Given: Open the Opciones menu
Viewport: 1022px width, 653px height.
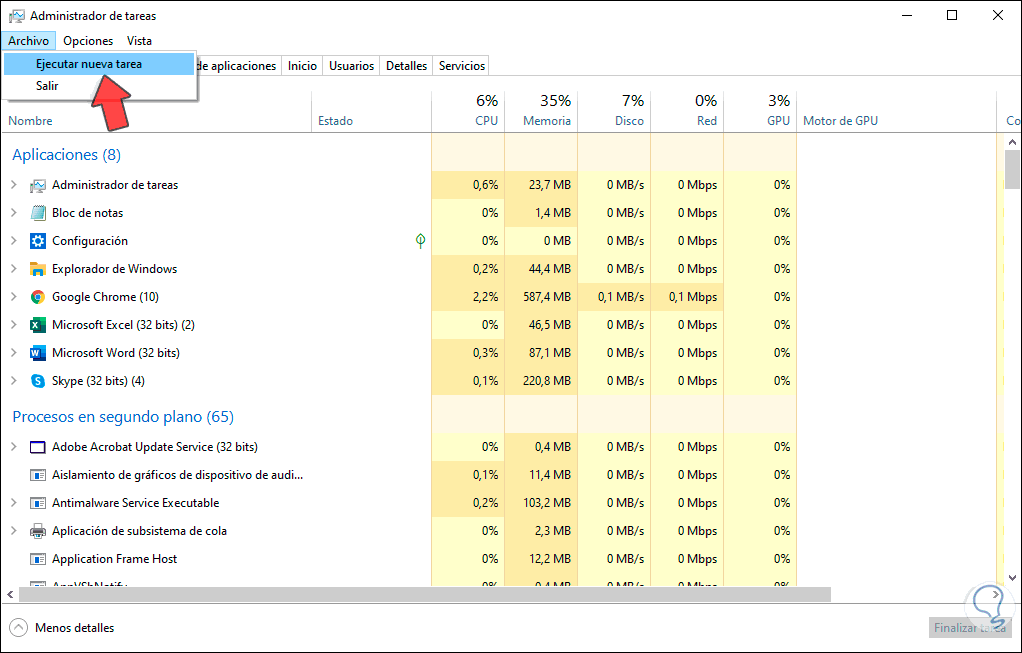Looking at the screenshot, I should click(x=88, y=41).
